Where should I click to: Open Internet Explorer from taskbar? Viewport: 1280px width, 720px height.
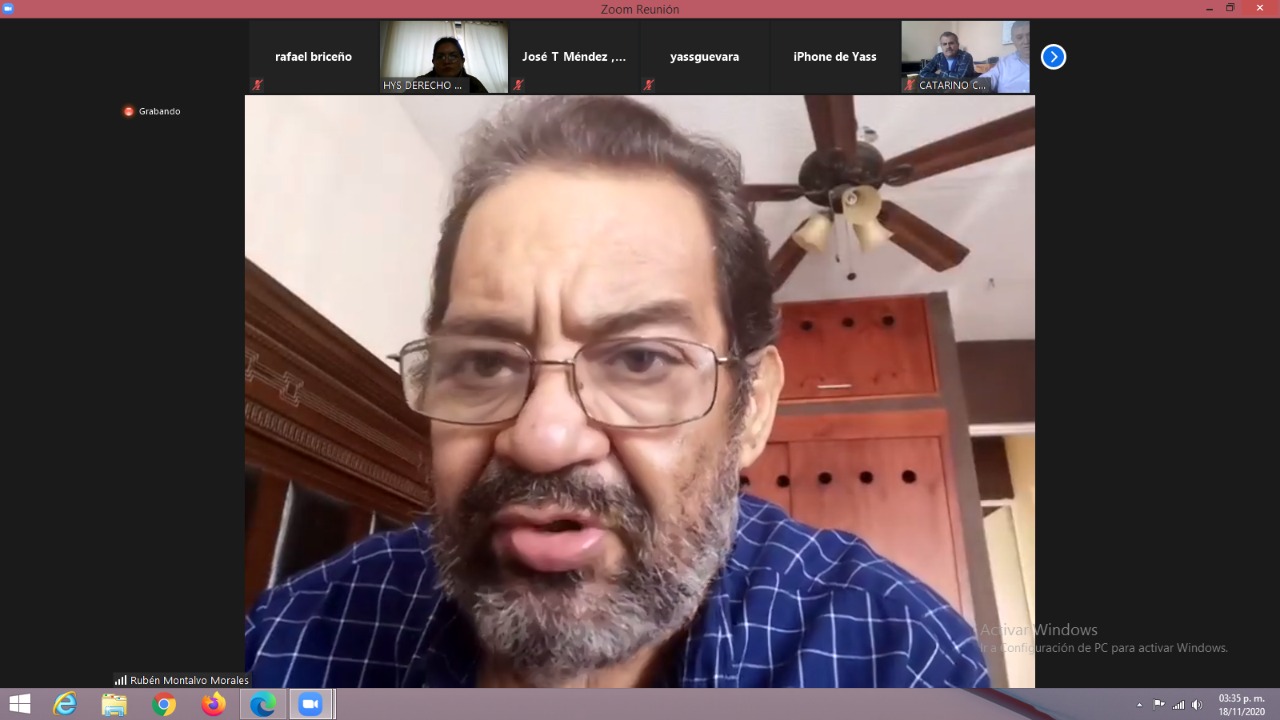[65, 704]
